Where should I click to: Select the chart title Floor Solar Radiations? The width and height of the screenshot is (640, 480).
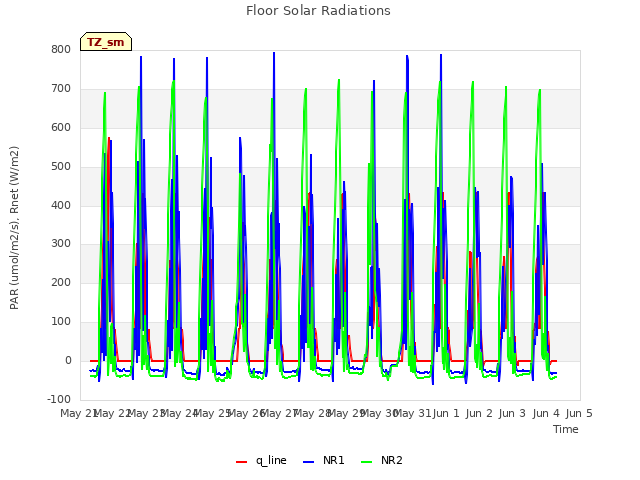[318, 10]
